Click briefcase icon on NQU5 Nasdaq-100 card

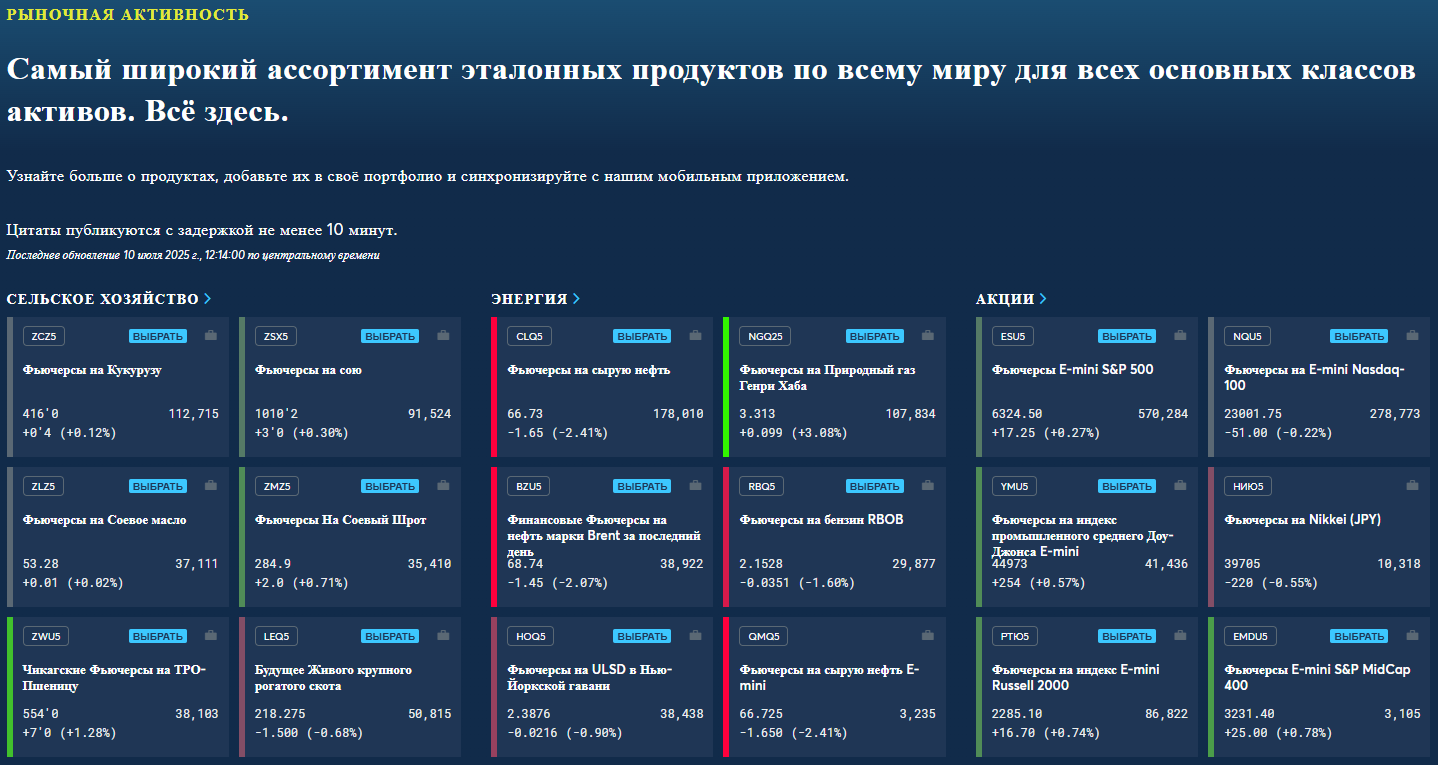coord(1411,336)
